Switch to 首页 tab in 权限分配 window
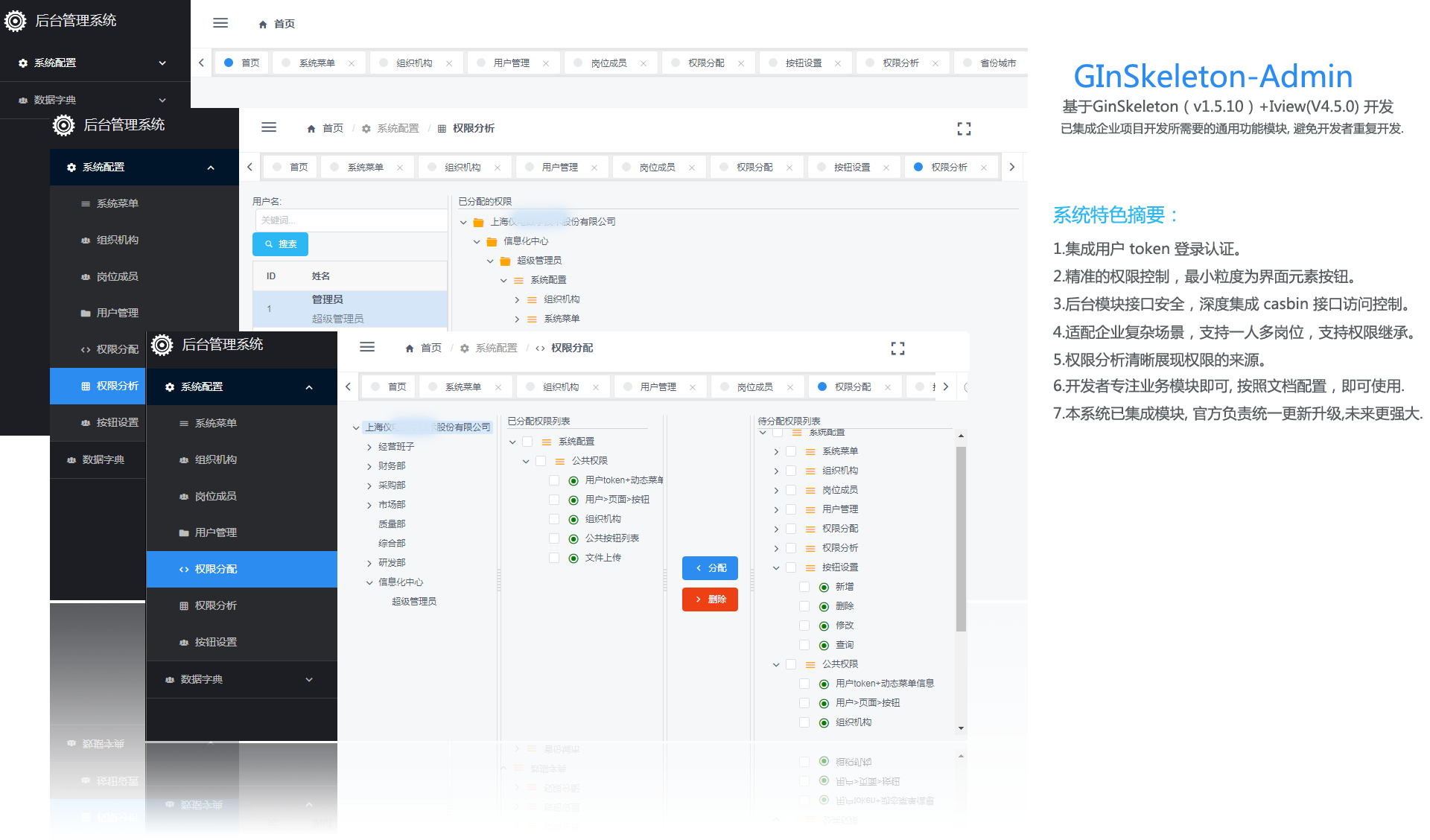Screen dimensions: 1430x840 click(x=390, y=386)
